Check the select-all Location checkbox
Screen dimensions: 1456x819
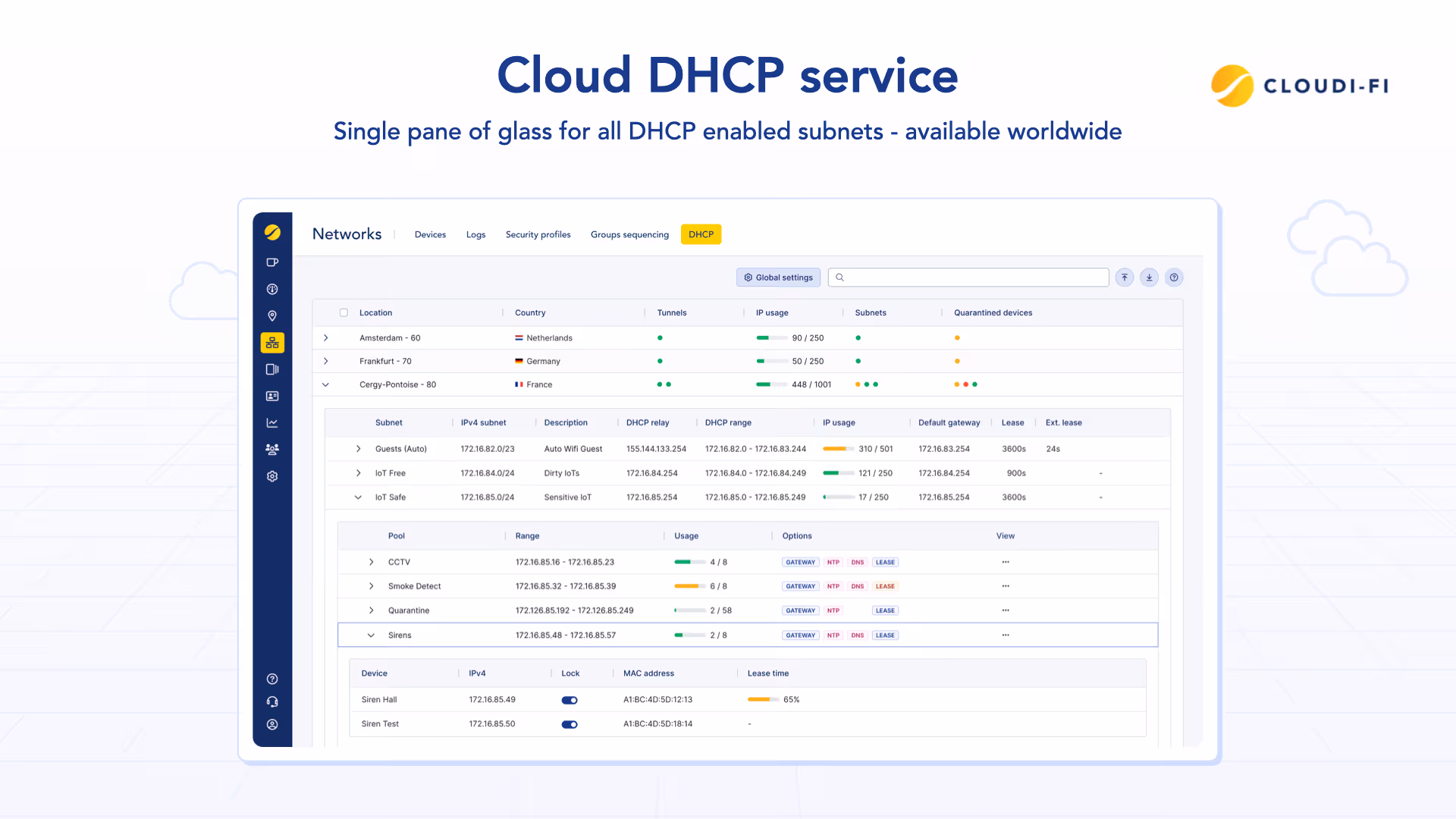(344, 312)
